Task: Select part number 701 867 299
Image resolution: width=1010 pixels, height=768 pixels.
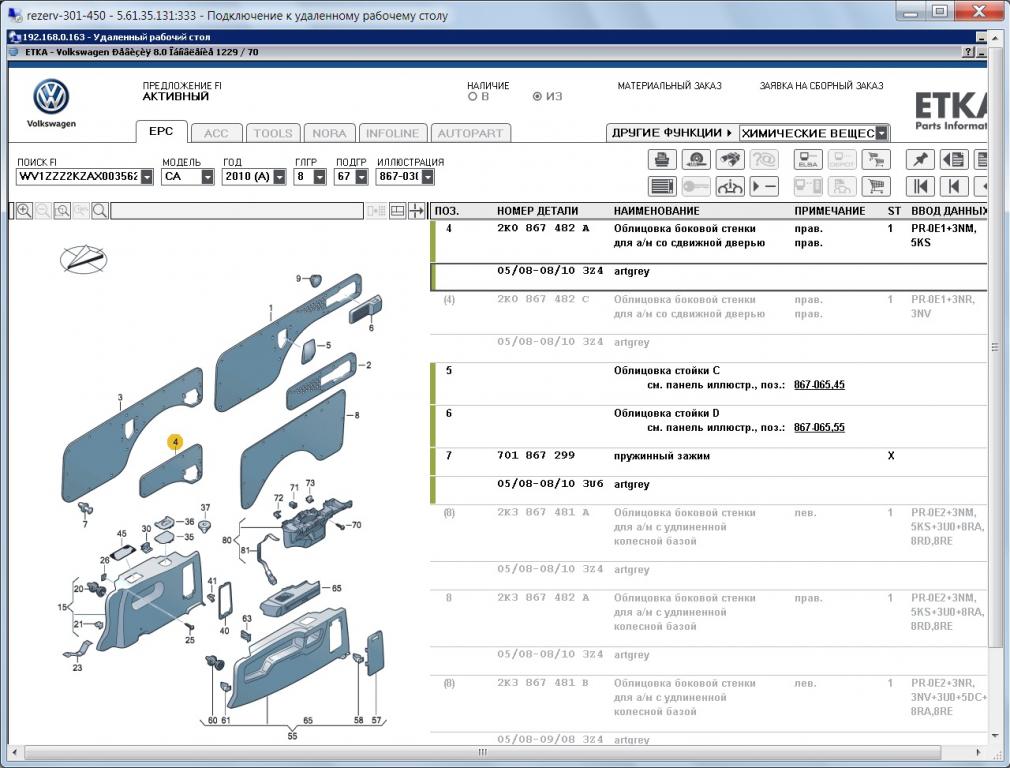Action: tap(536, 456)
